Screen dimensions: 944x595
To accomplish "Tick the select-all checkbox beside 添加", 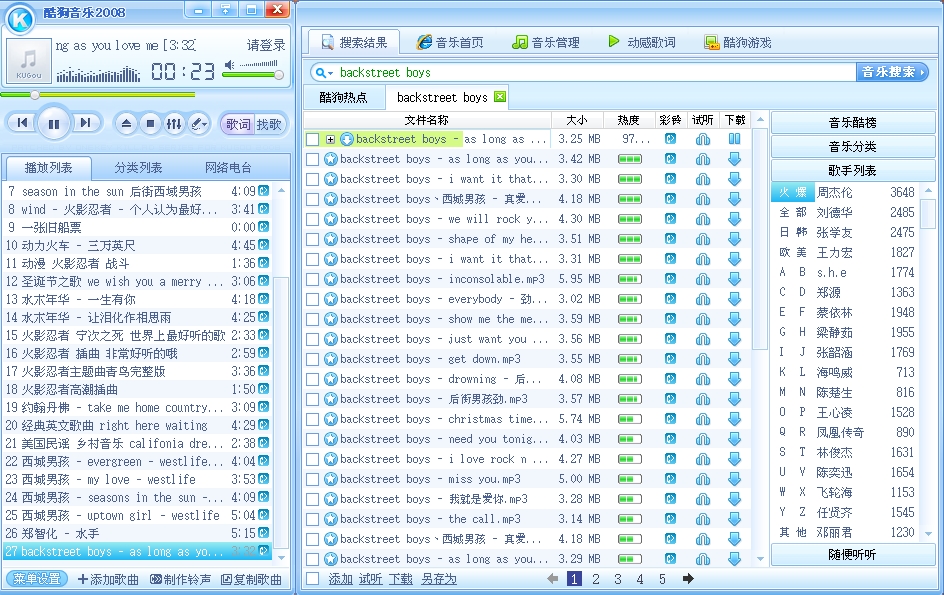I will [312, 579].
